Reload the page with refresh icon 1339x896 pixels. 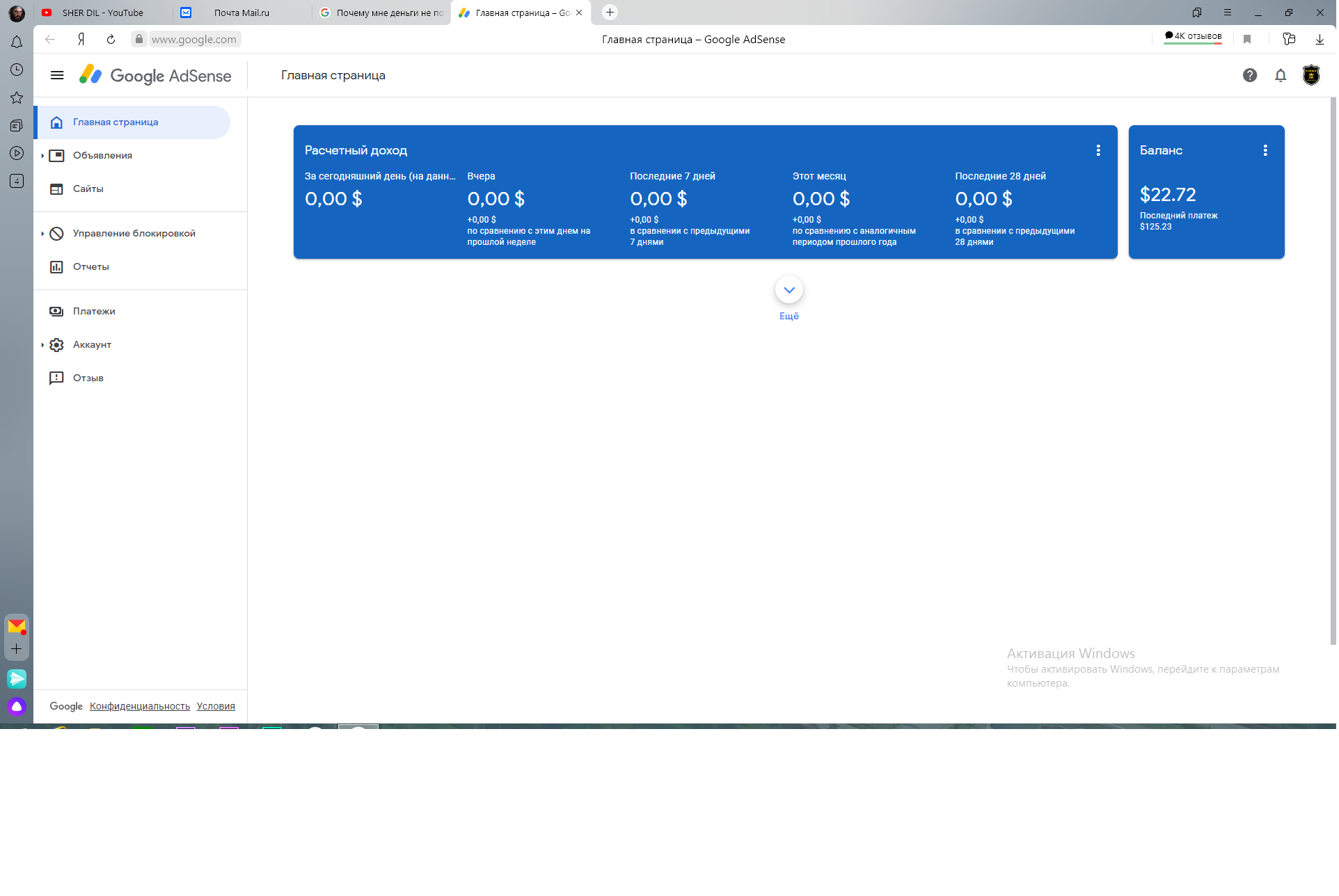[x=111, y=40]
